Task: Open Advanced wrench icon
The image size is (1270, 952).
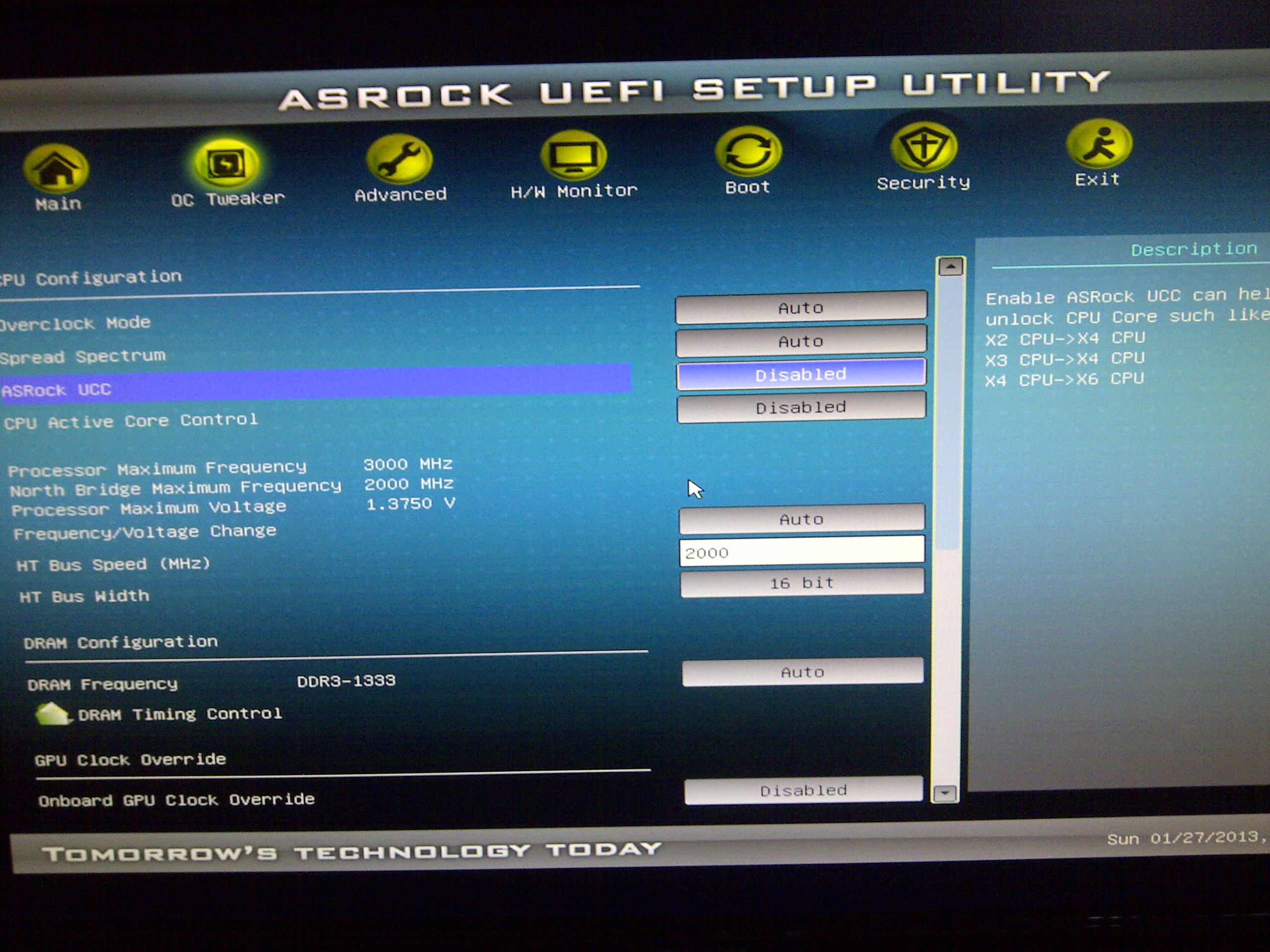Action: tap(399, 159)
